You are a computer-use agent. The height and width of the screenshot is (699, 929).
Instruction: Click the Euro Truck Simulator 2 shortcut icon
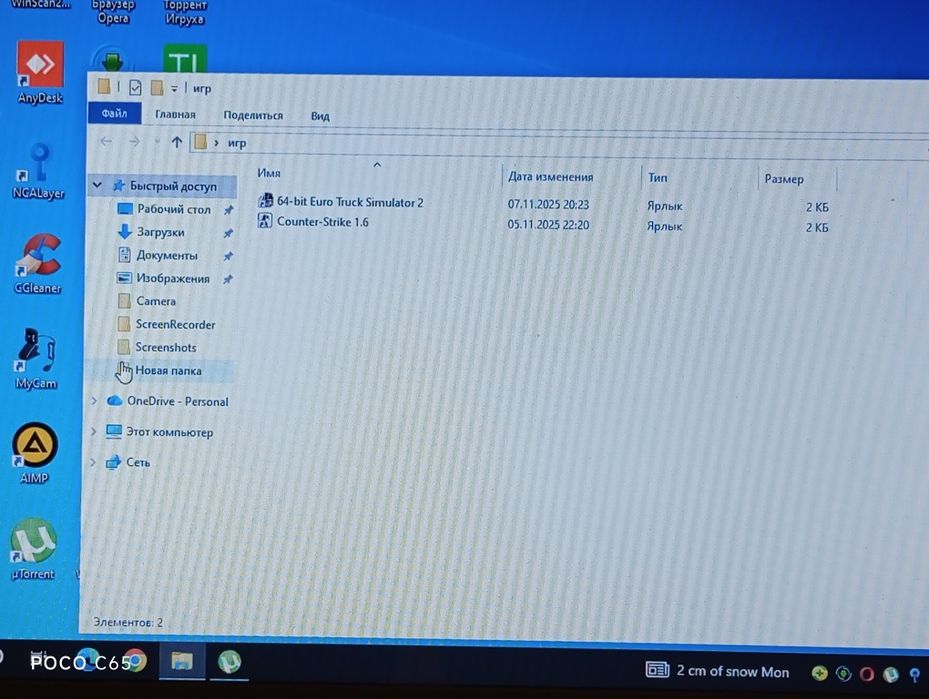(x=265, y=201)
